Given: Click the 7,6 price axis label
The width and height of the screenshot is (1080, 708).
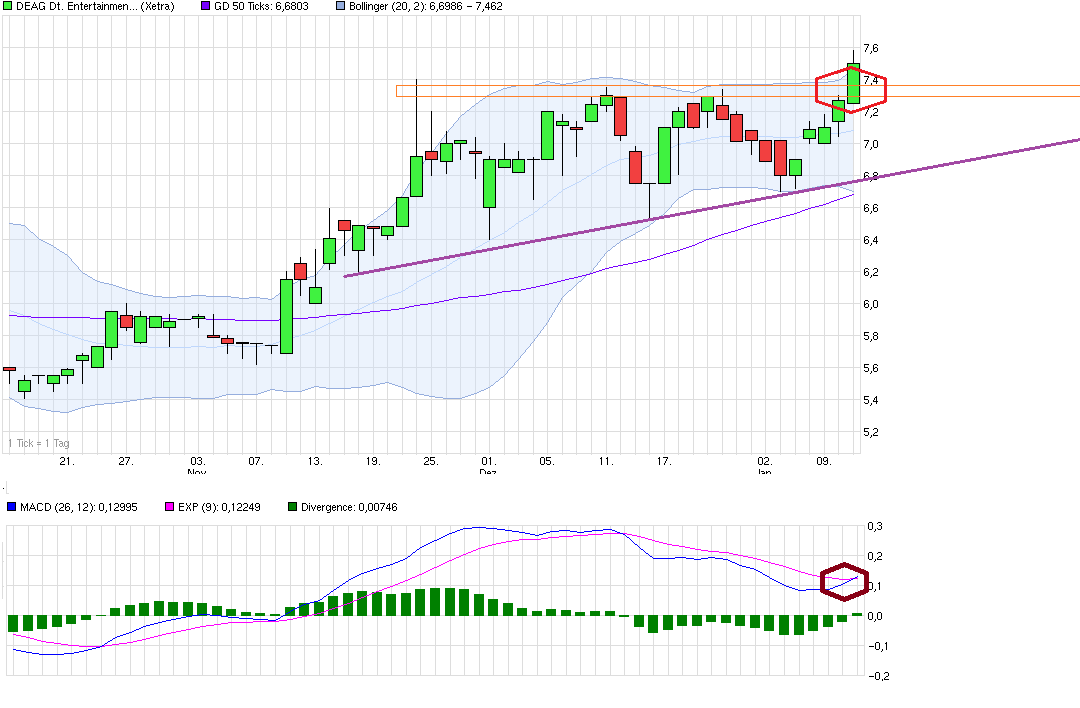Looking at the screenshot, I should (871, 48).
